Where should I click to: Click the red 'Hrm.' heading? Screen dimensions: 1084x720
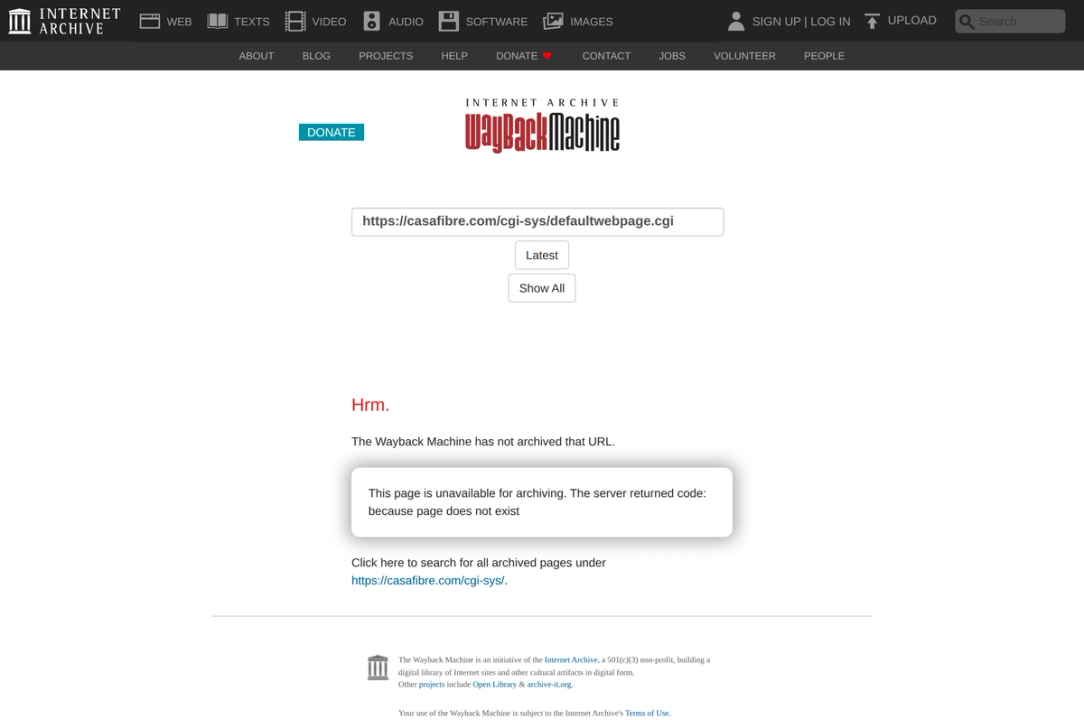tap(370, 405)
